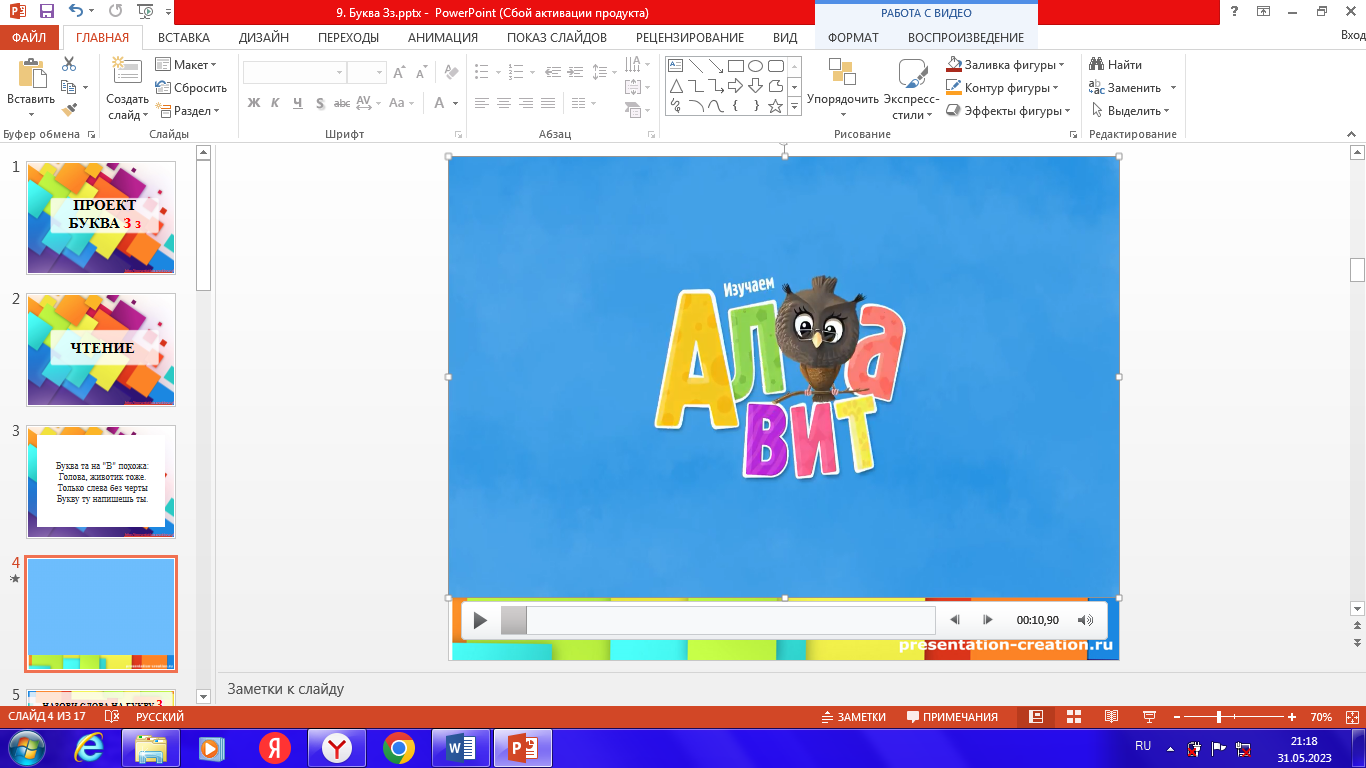The width and height of the screenshot is (1366, 768).
Task: Click the Save icon in quick access toolbar
Action: point(46,12)
